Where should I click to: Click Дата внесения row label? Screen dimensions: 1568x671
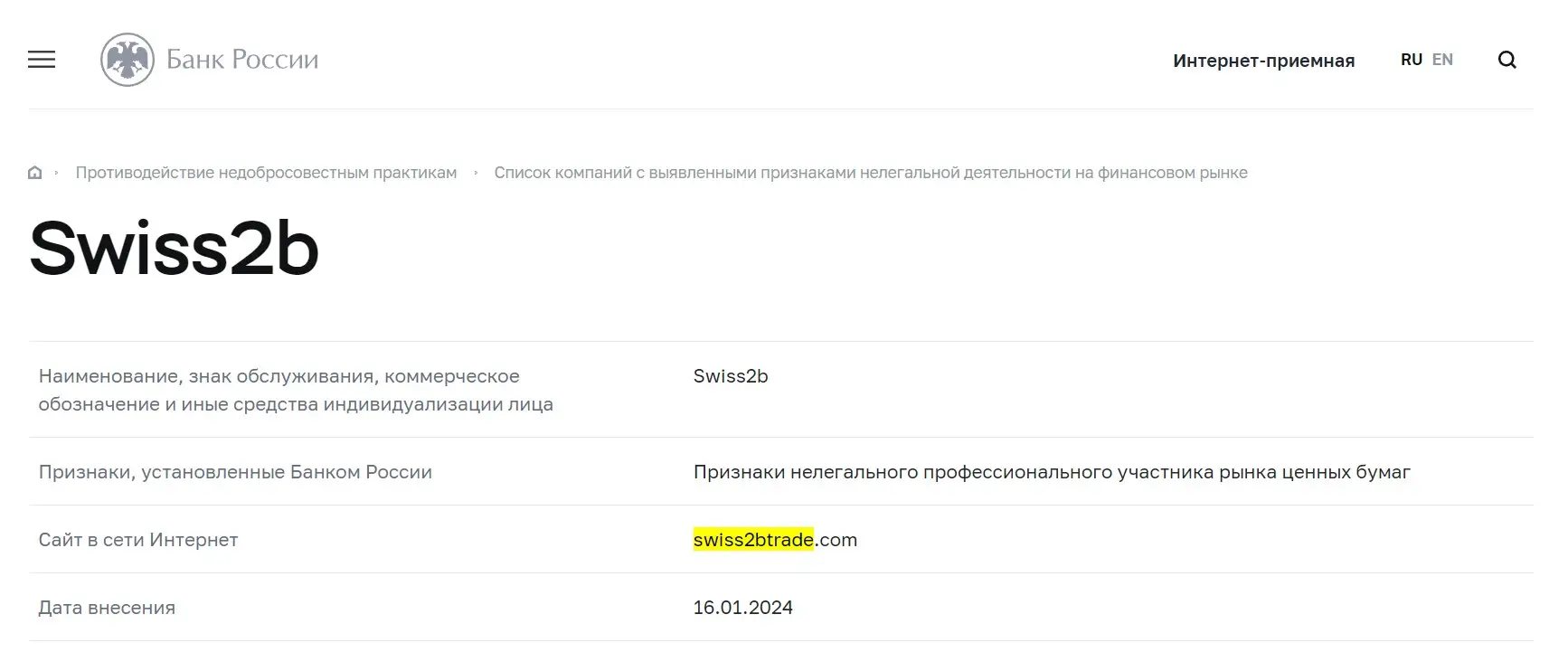pyautogui.click(x=107, y=608)
